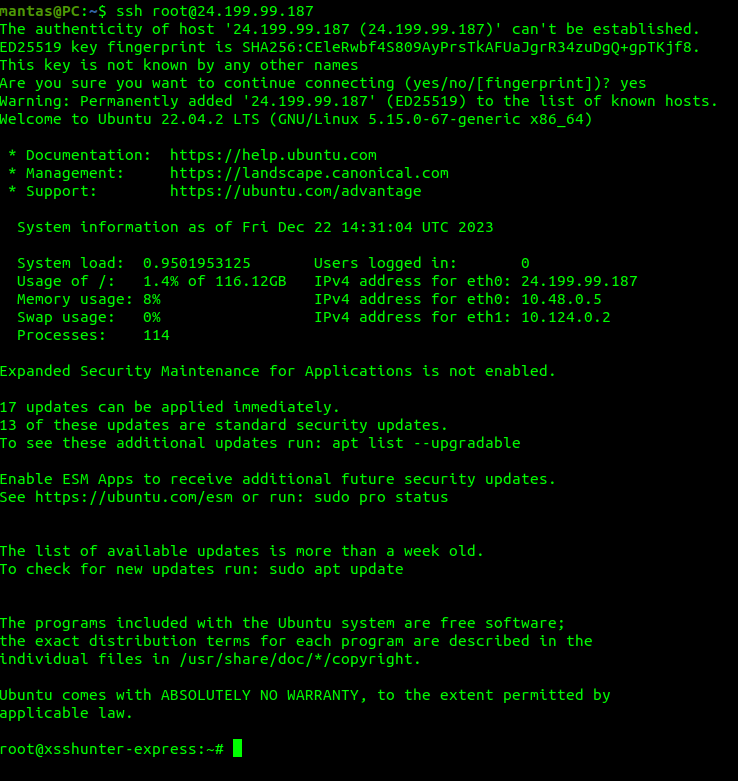Image resolution: width=738 pixels, height=781 pixels.
Task: Click the Swap usage value 0%
Action: point(152,317)
